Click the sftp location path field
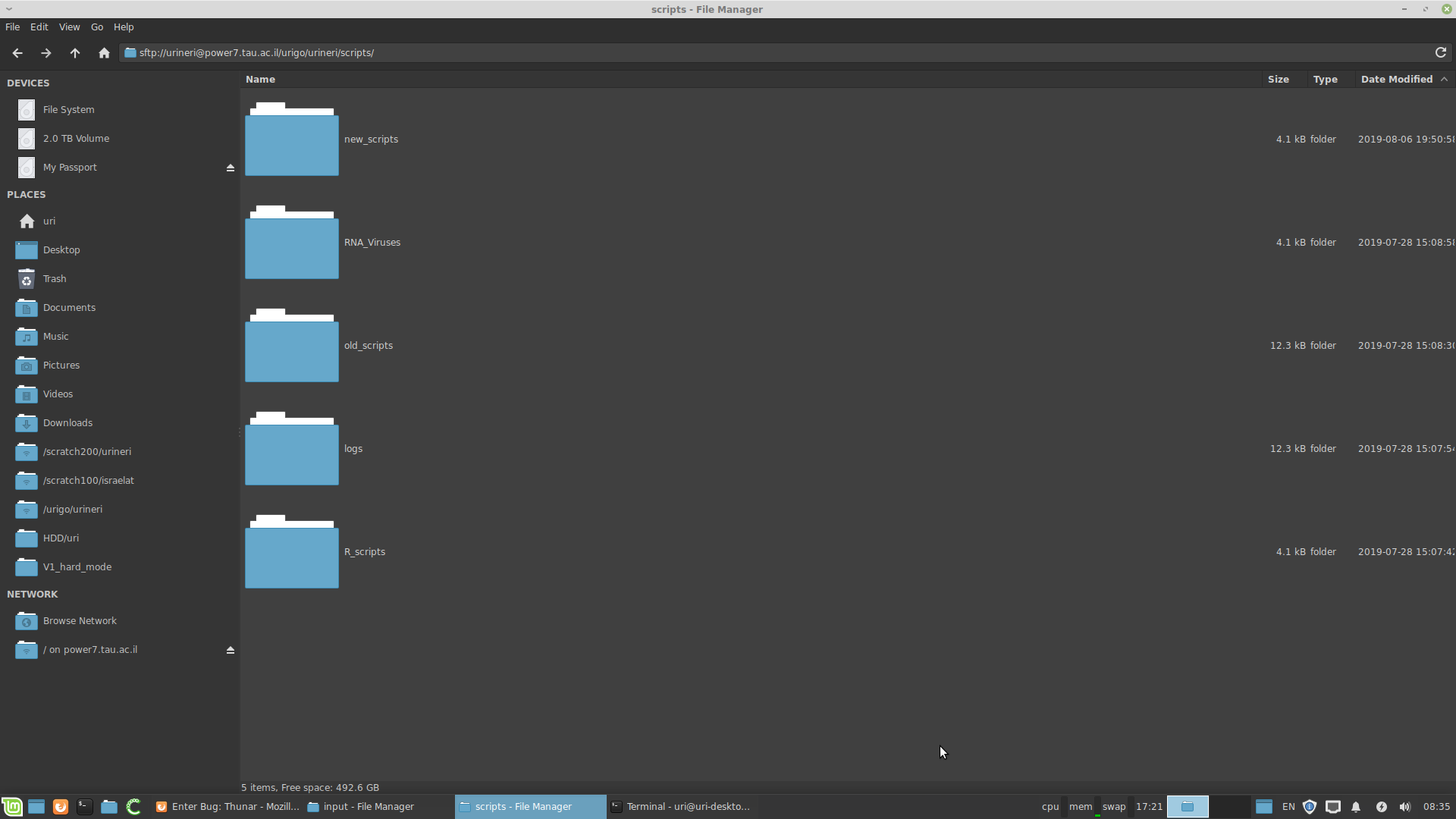This screenshot has width=1456, height=819. 758,53
